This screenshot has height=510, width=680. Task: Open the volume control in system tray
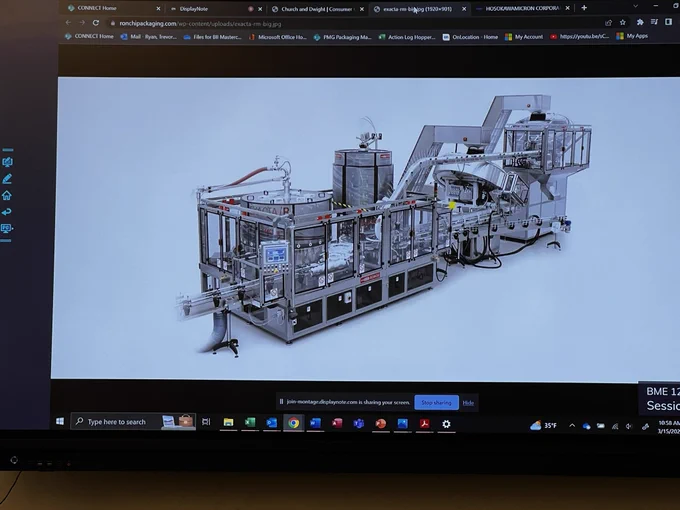coord(628,426)
